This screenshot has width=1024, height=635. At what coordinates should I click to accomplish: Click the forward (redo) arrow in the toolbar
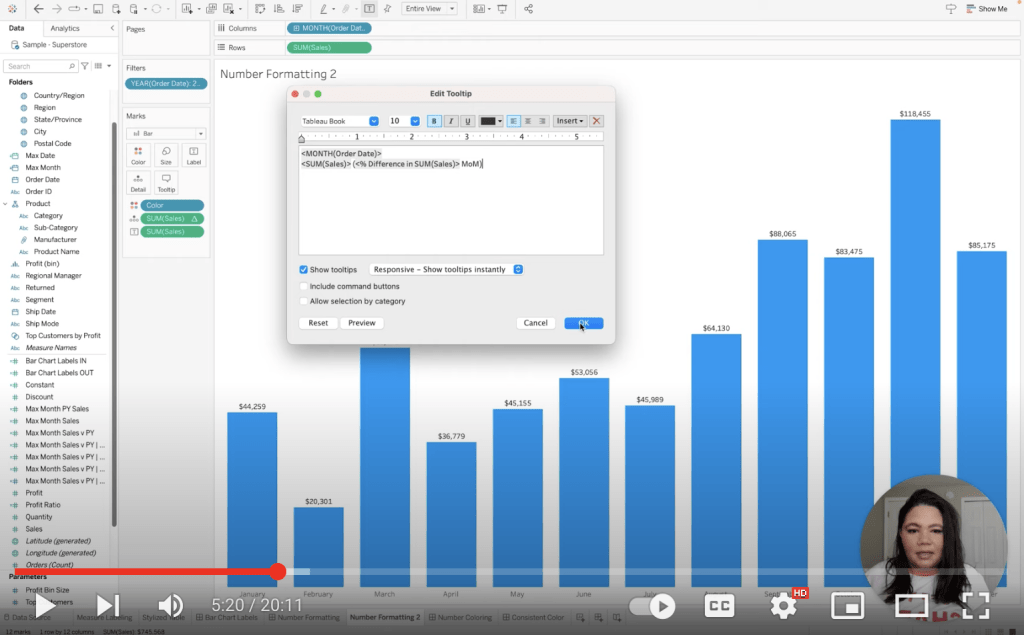[57, 9]
